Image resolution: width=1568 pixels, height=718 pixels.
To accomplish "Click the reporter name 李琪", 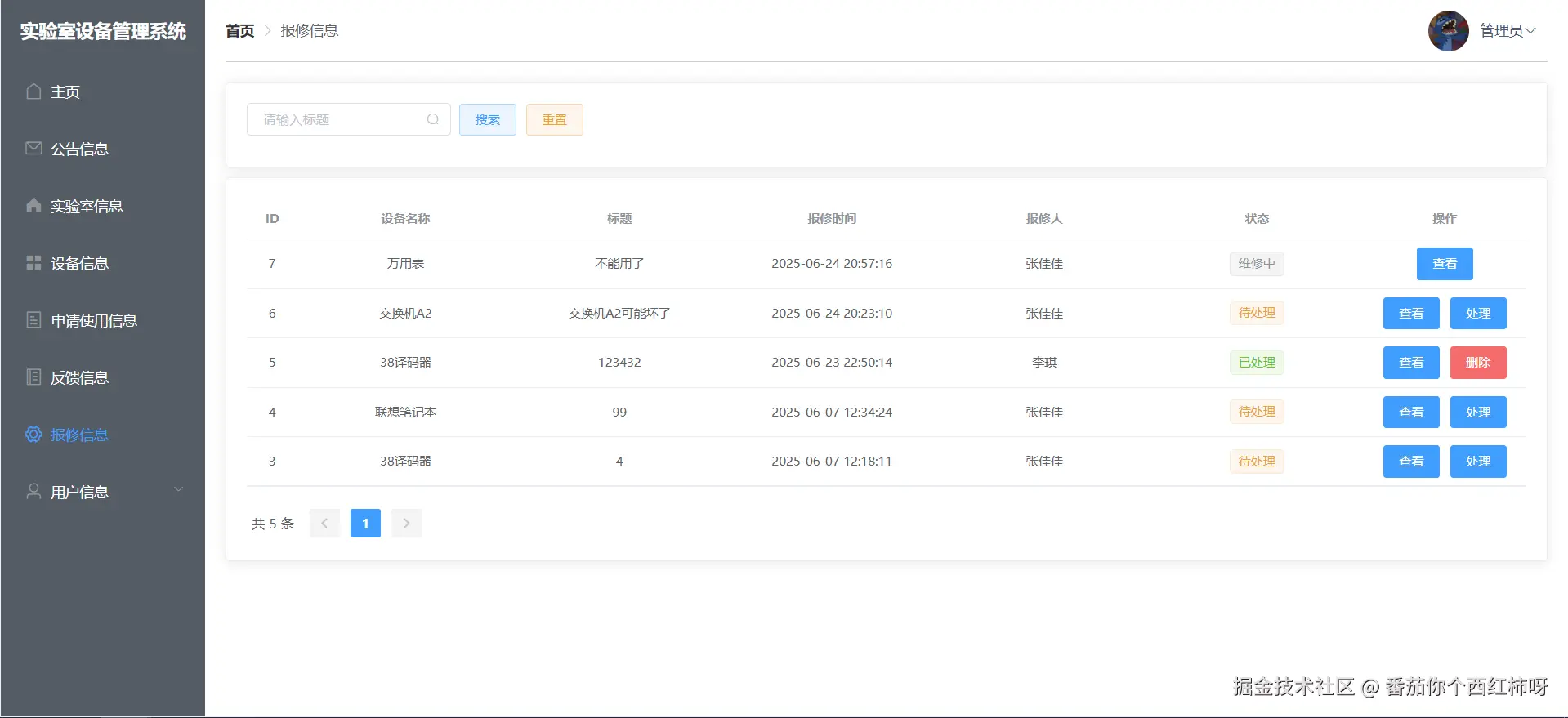I will click(x=1044, y=363).
